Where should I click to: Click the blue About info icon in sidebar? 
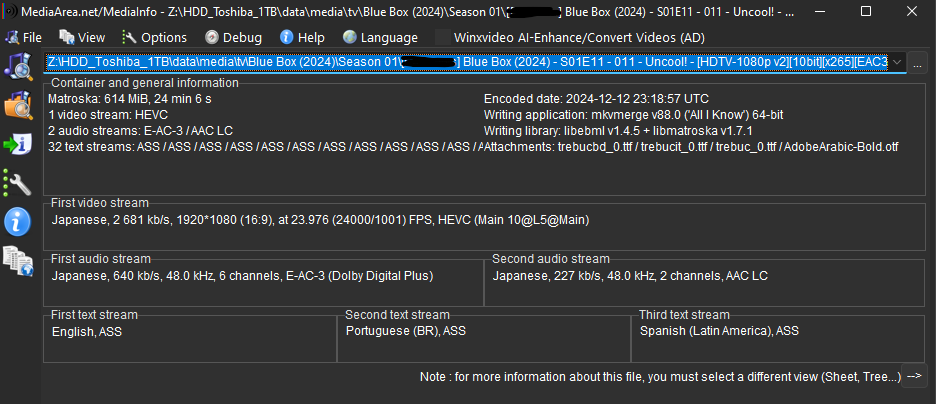(18, 222)
